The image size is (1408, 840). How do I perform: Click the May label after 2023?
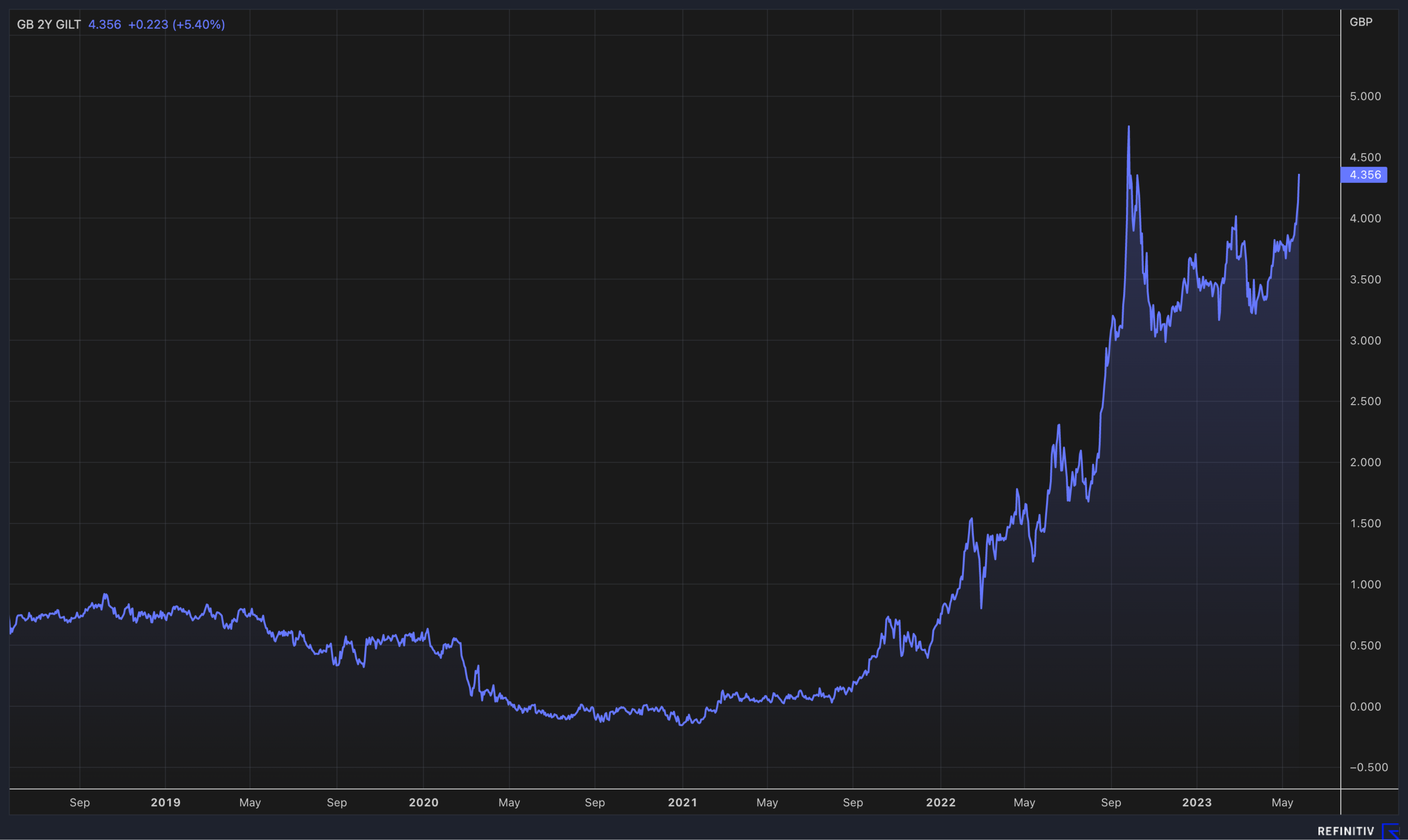pyautogui.click(x=1283, y=803)
